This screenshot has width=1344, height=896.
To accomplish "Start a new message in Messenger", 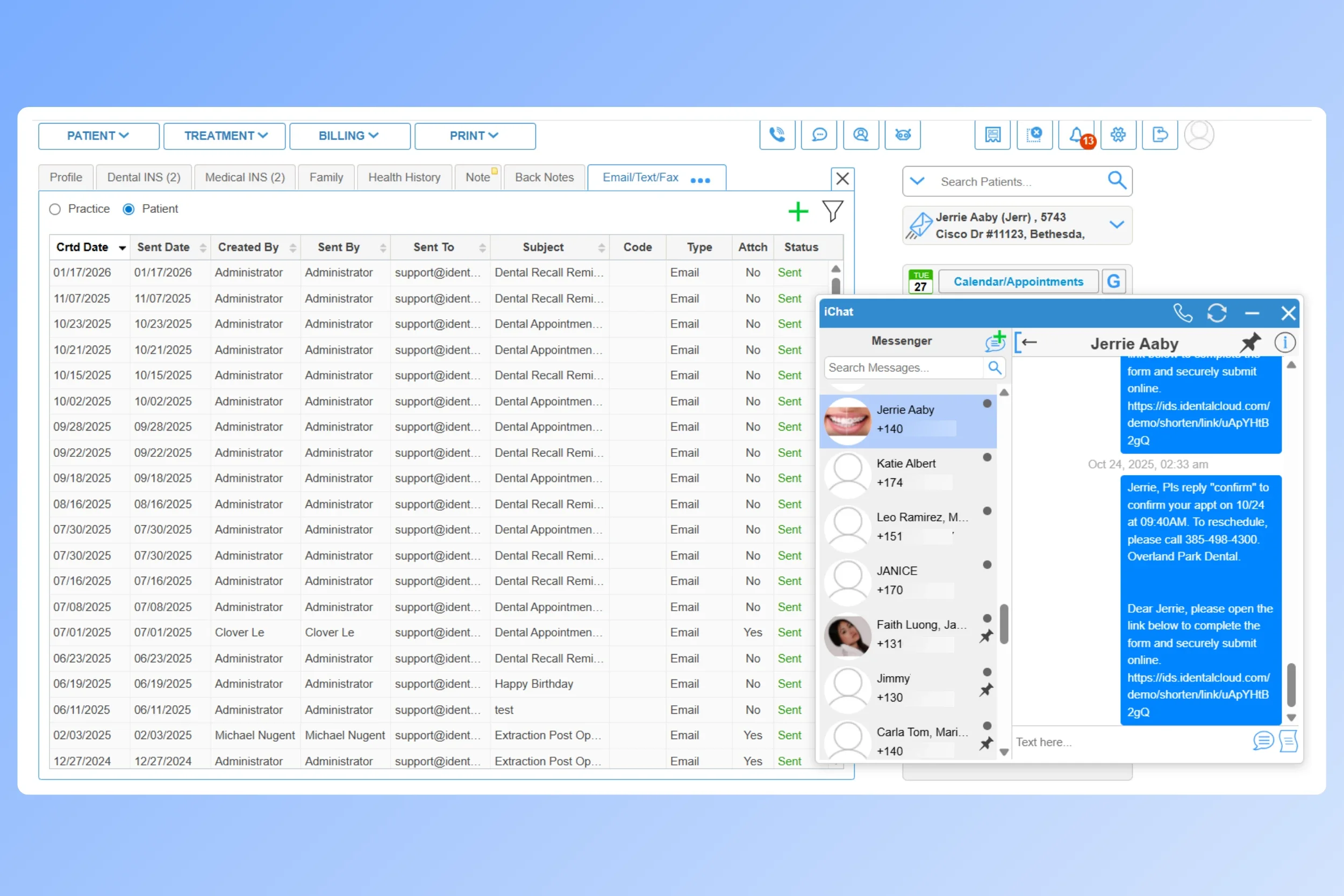I will pos(995,341).
